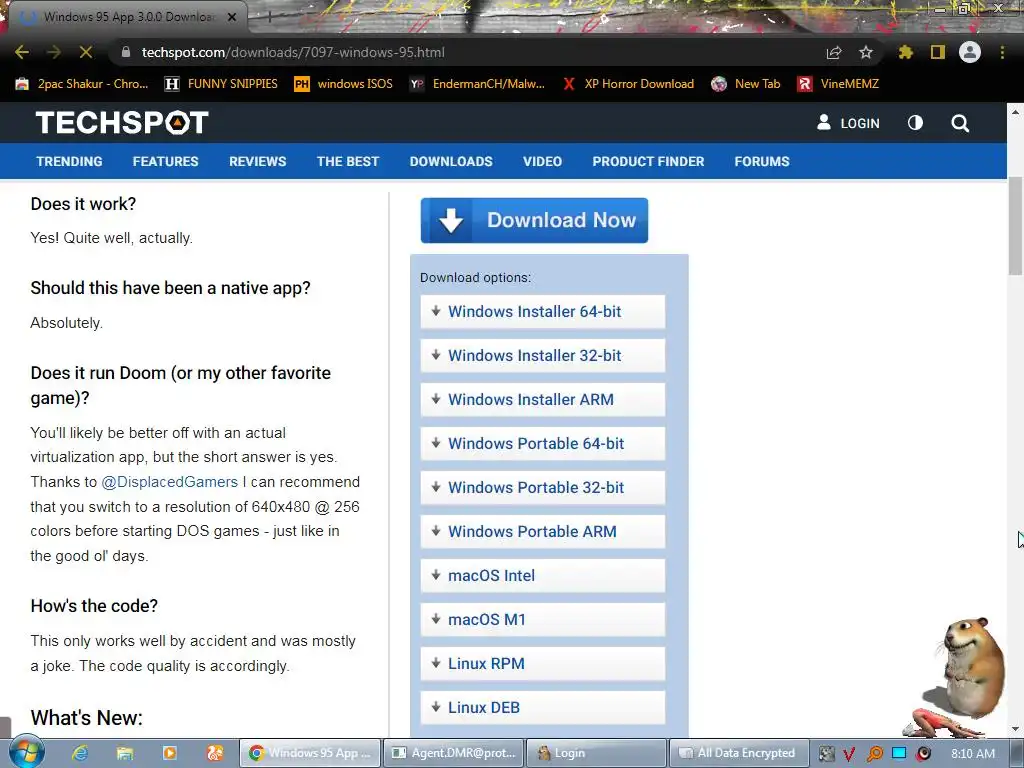Open the TechSpot search magnifier
1024x768 pixels.
point(960,123)
